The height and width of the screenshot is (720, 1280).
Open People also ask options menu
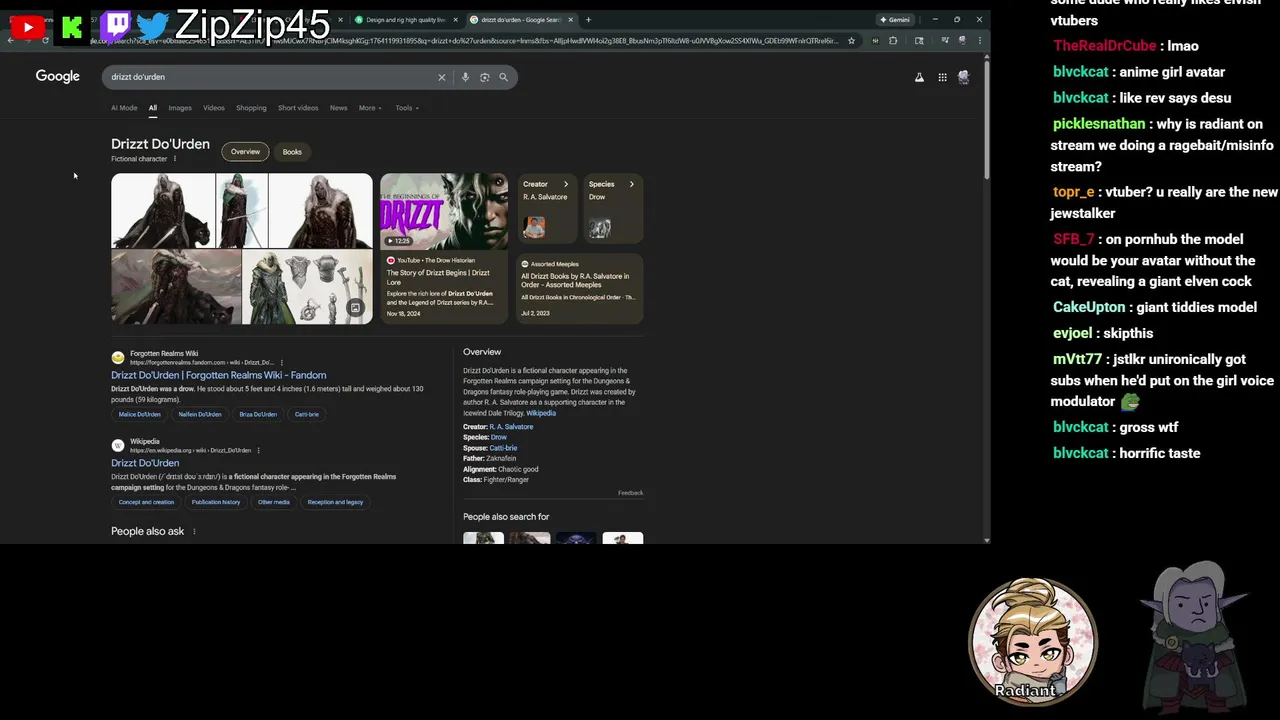click(194, 531)
